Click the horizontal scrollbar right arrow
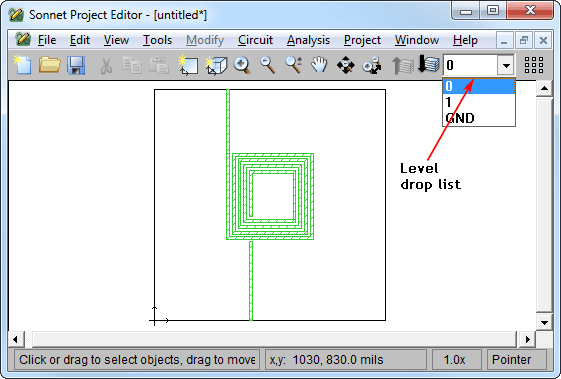Viewport: 561px width, 379px height. (528, 339)
